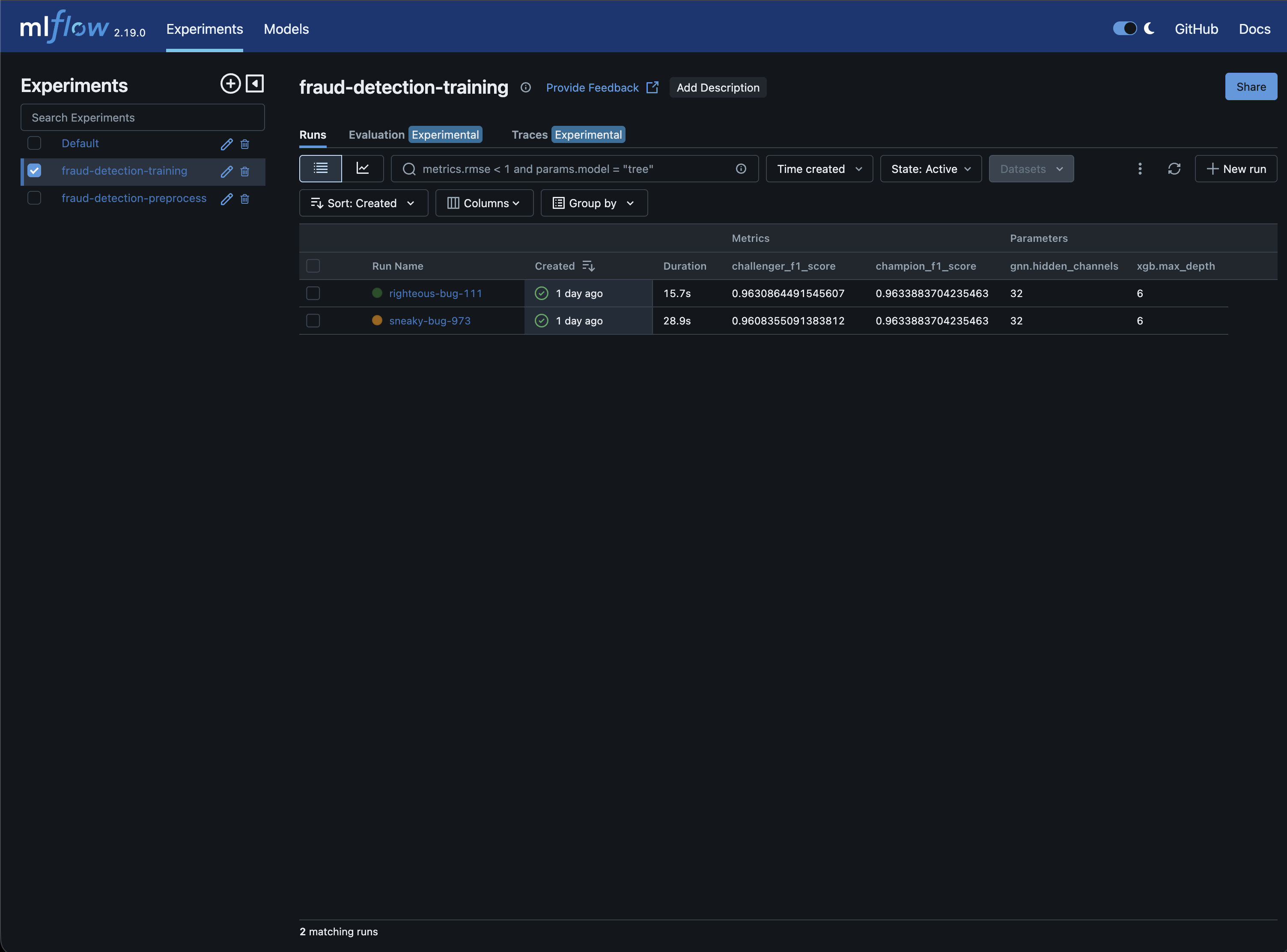Toggle the dark theme switch
The height and width of the screenshot is (952, 1287).
point(1124,28)
